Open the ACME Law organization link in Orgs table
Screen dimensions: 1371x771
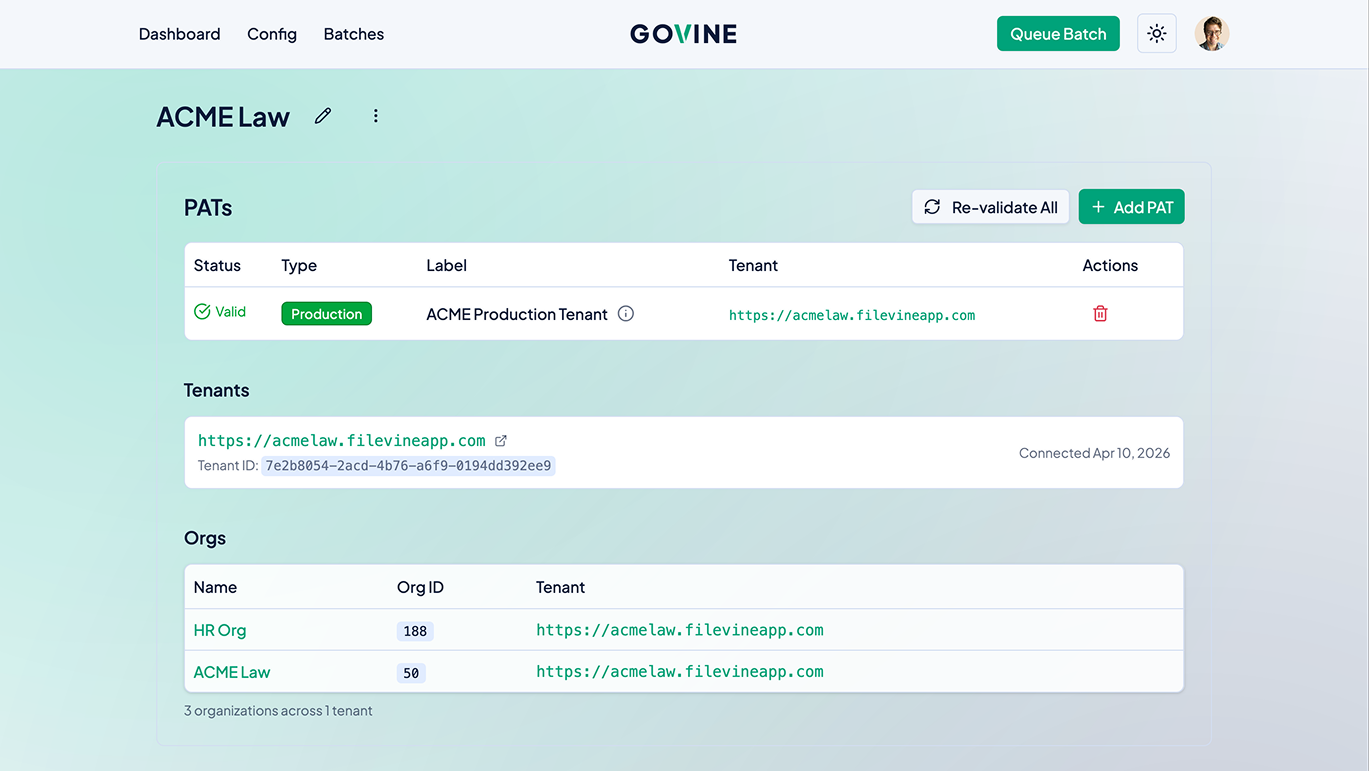click(x=232, y=672)
